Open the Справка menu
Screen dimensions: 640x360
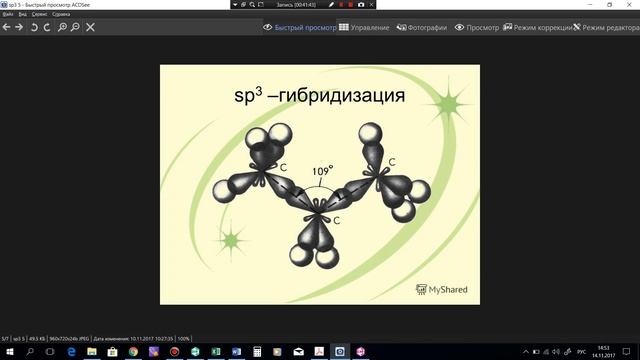click(x=61, y=14)
